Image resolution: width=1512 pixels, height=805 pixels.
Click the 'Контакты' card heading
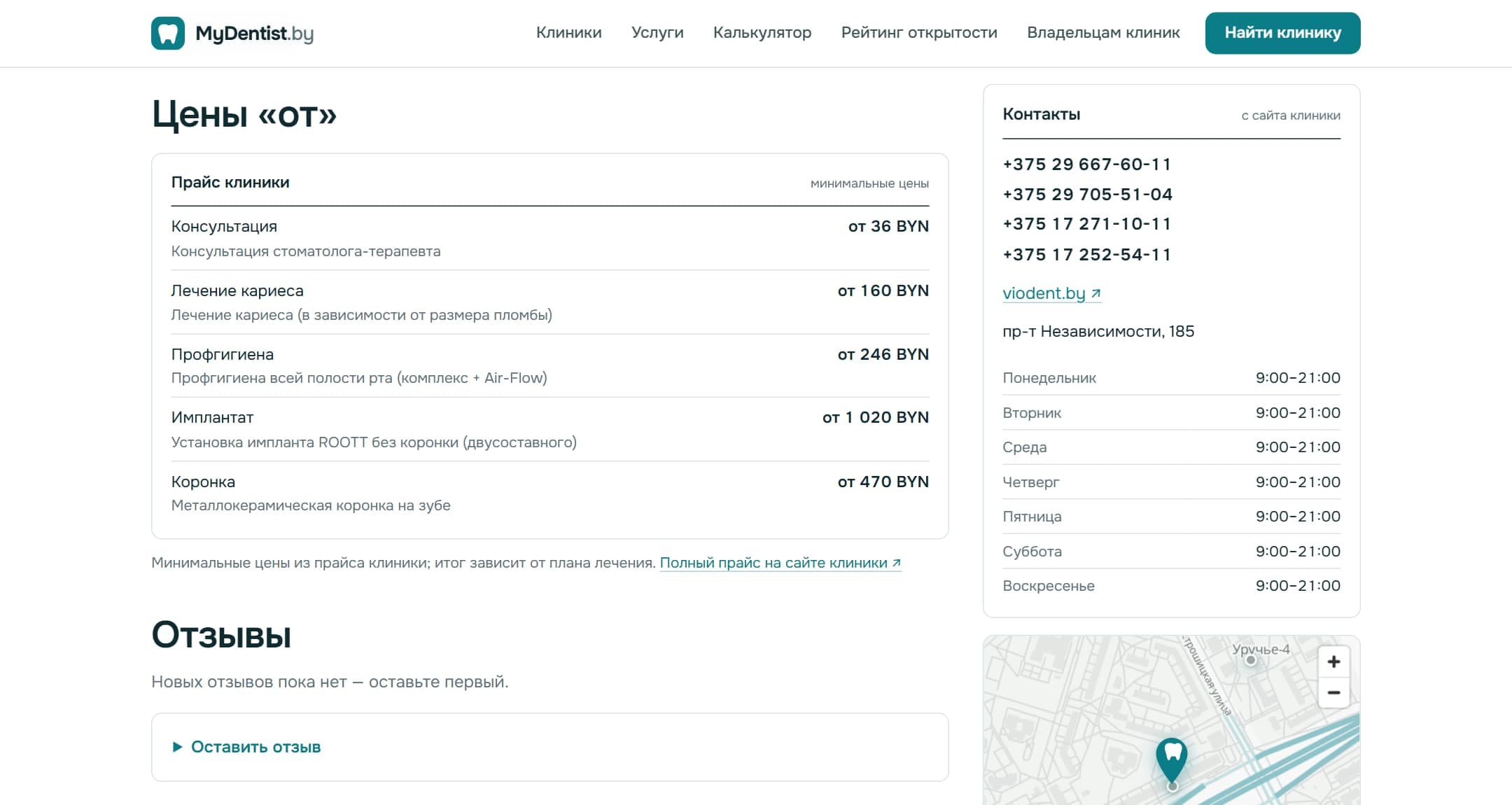point(1041,114)
